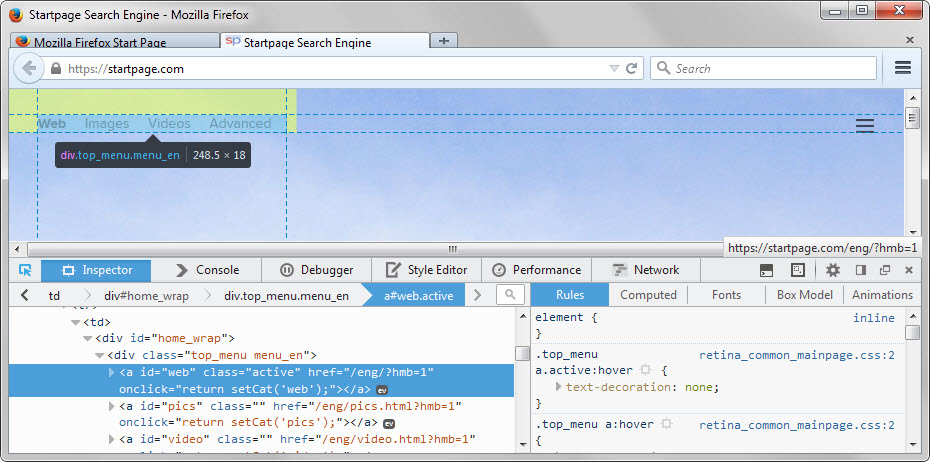Image resolution: width=930 pixels, height=462 pixels.
Task: Open retina_common_mainpage.css:2 link for a.active:hover rule
Action: pos(797,356)
